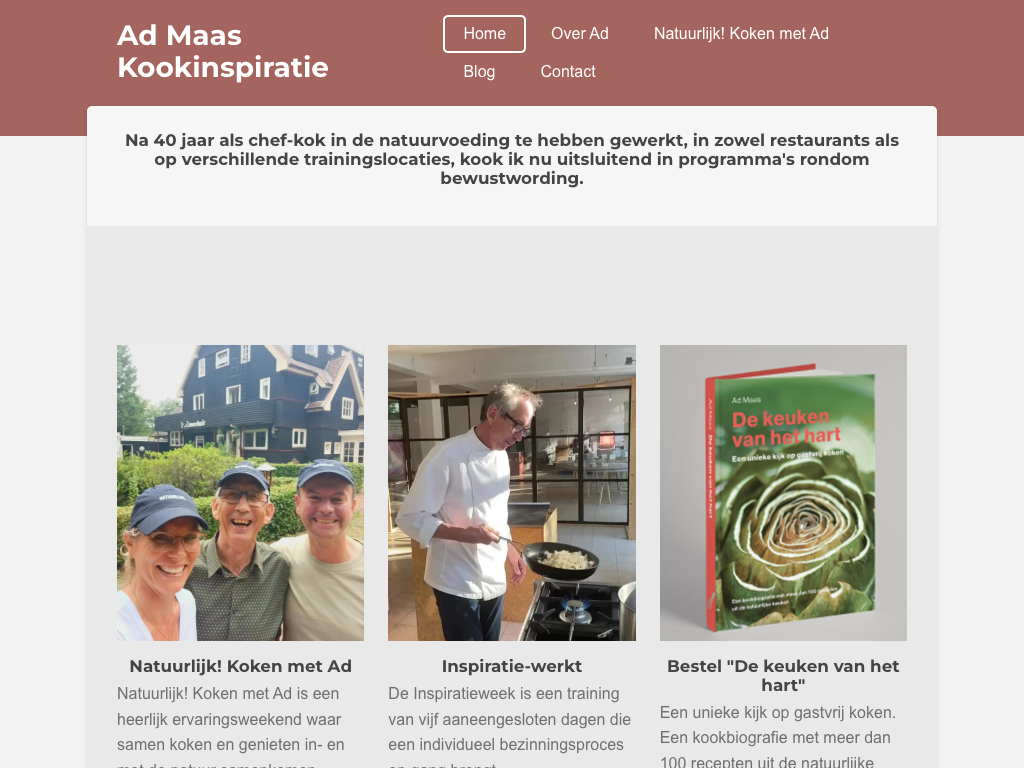This screenshot has height=768, width=1024.
Task: Click the De keuken van het hart book cover
Action: tap(783, 493)
